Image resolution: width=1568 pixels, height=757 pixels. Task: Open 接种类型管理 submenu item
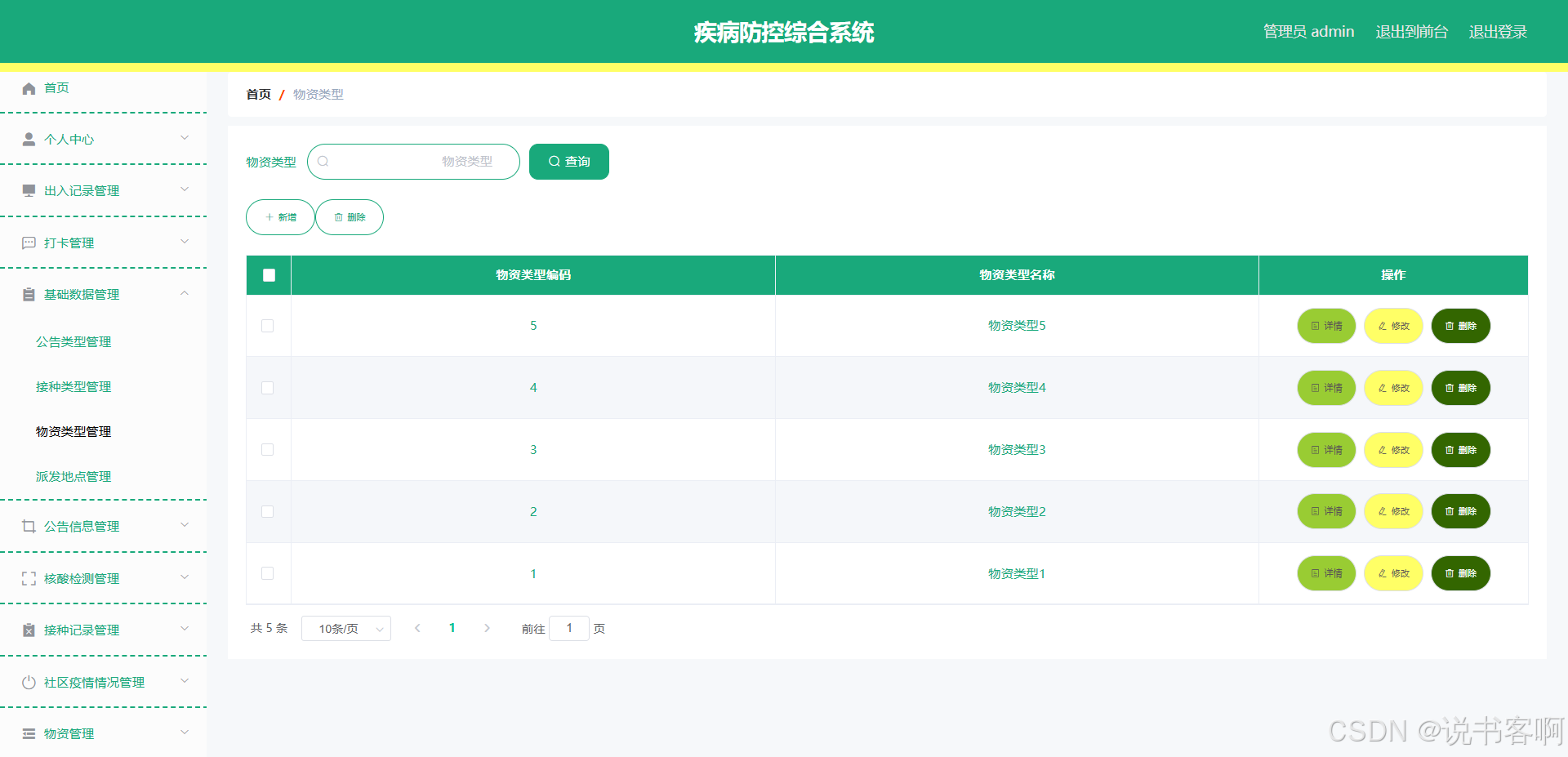pyautogui.click(x=73, y=387)
